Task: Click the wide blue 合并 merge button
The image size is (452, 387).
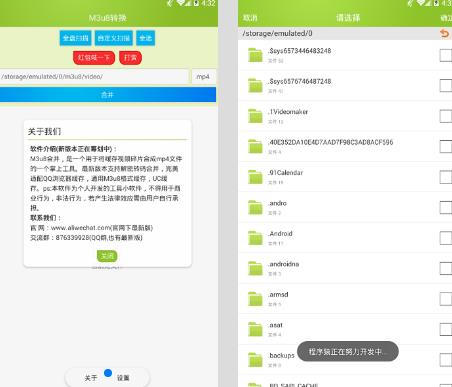Action: click(108, 95)
